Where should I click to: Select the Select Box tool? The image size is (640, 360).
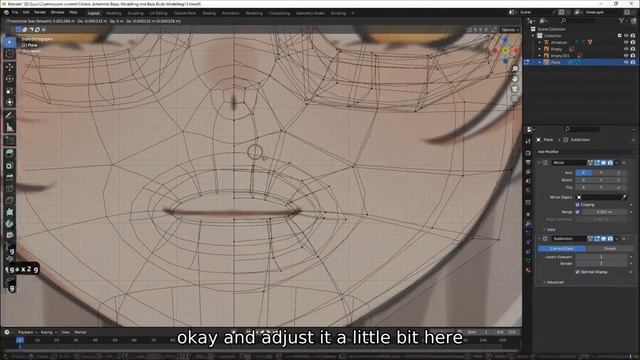coord(9,42)
